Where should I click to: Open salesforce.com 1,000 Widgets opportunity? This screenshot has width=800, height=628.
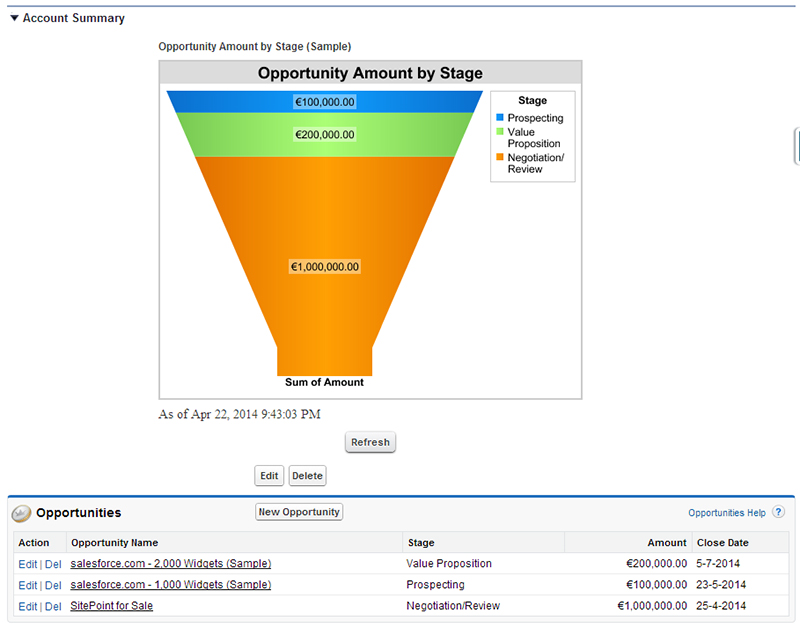[x=170, y=585]
